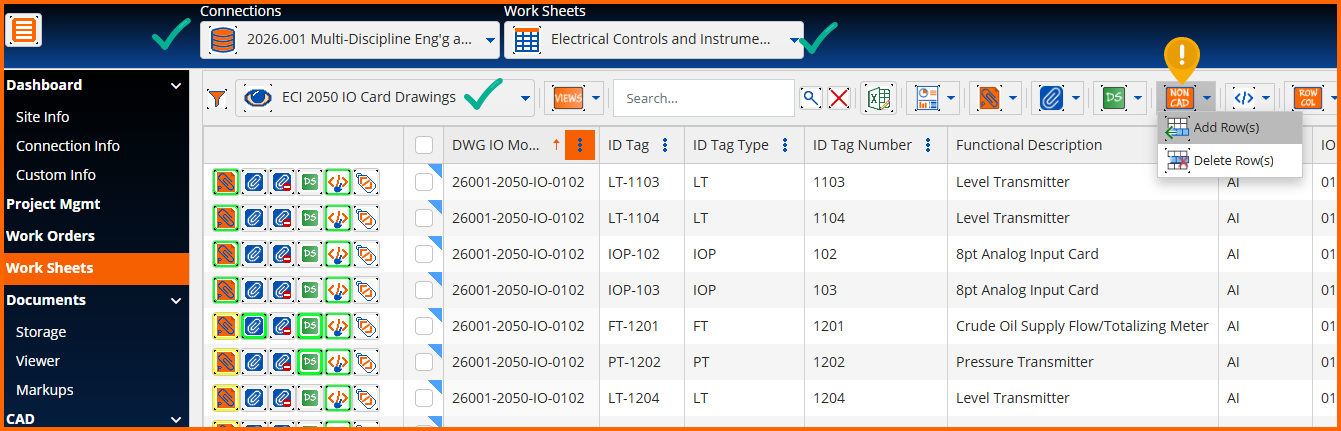The image size is (1341, 431).
Task: Click the funnel filter icon
Action: (217, 98)
